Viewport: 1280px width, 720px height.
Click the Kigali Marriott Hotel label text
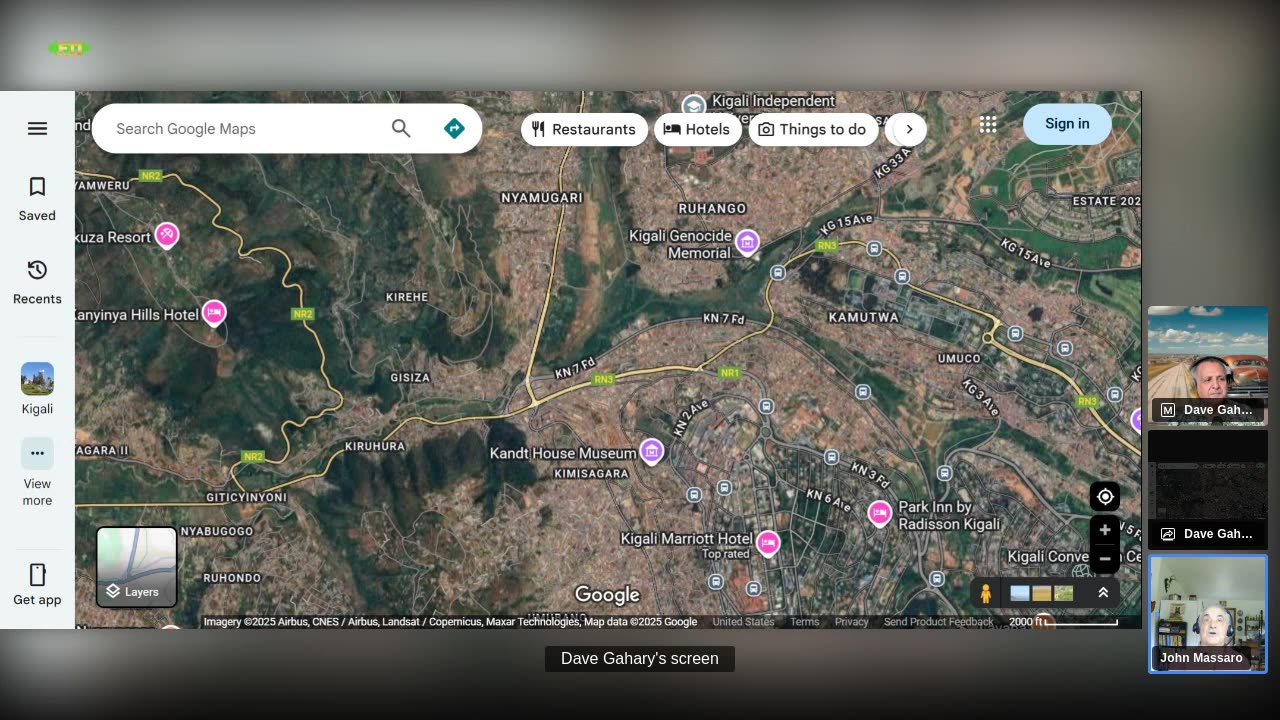(x=686, y=539)
